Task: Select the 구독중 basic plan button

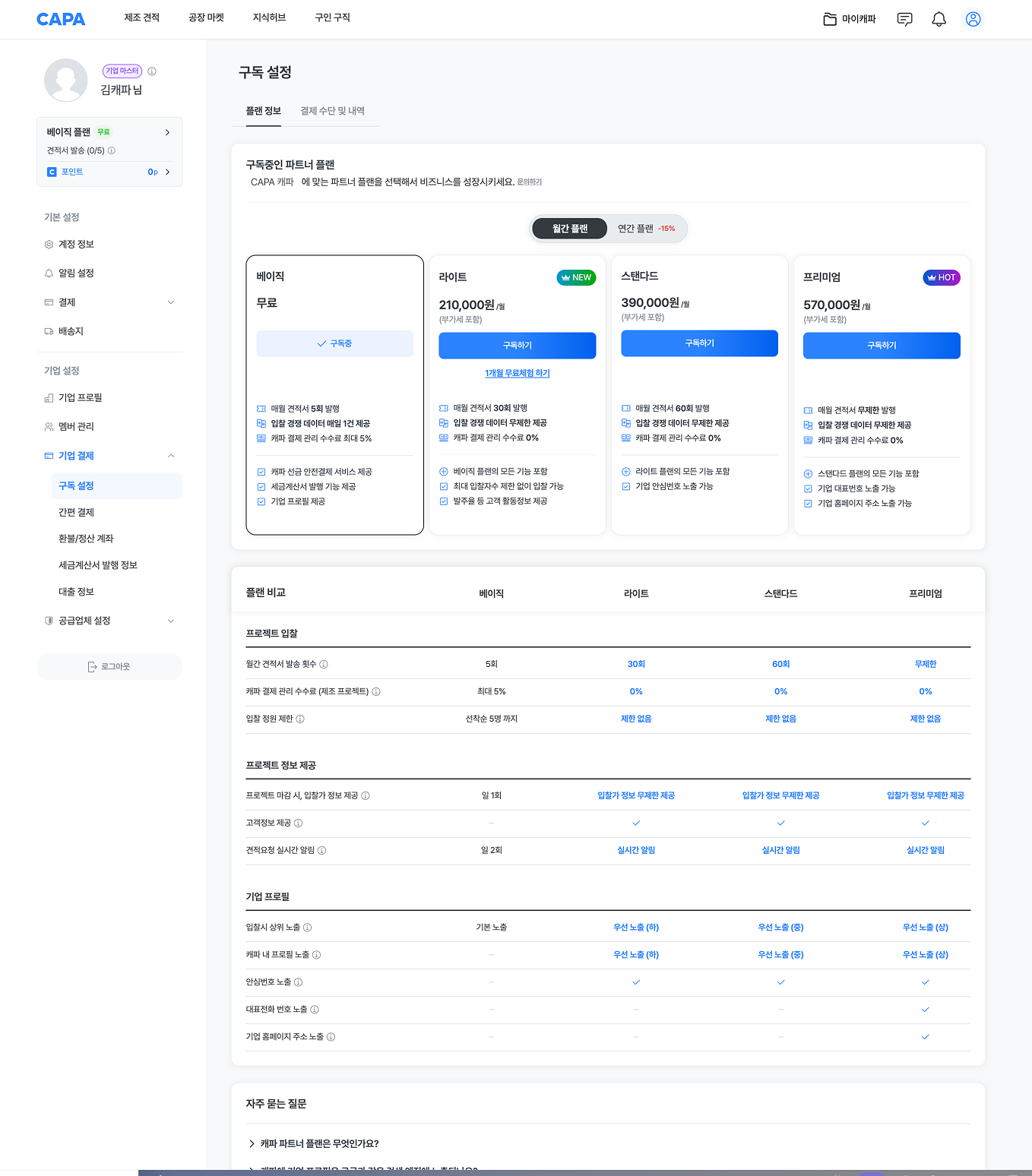Action: pyautogui.click(x=334, y=343)
